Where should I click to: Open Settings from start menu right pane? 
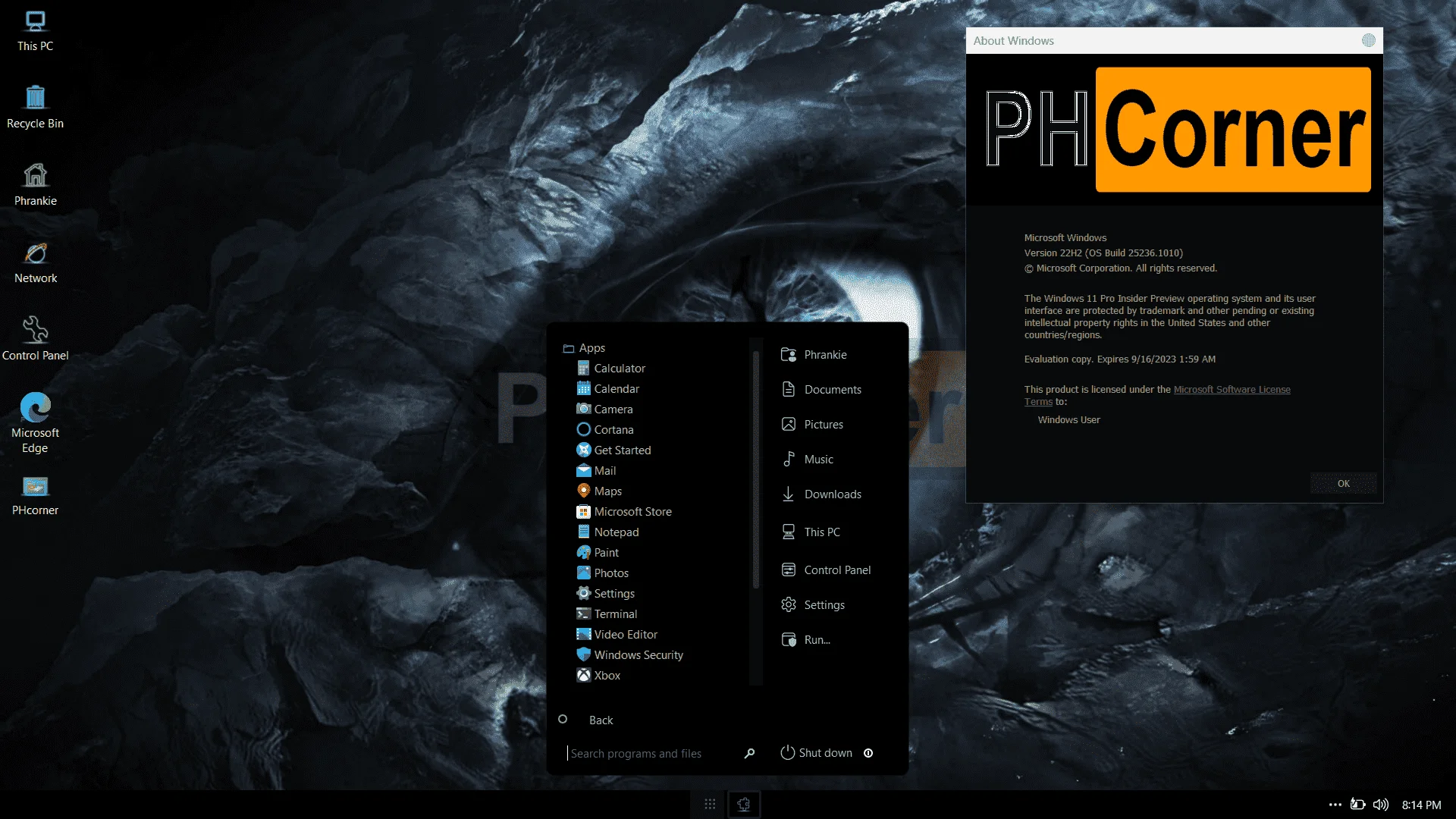click(x=813, y=604)
